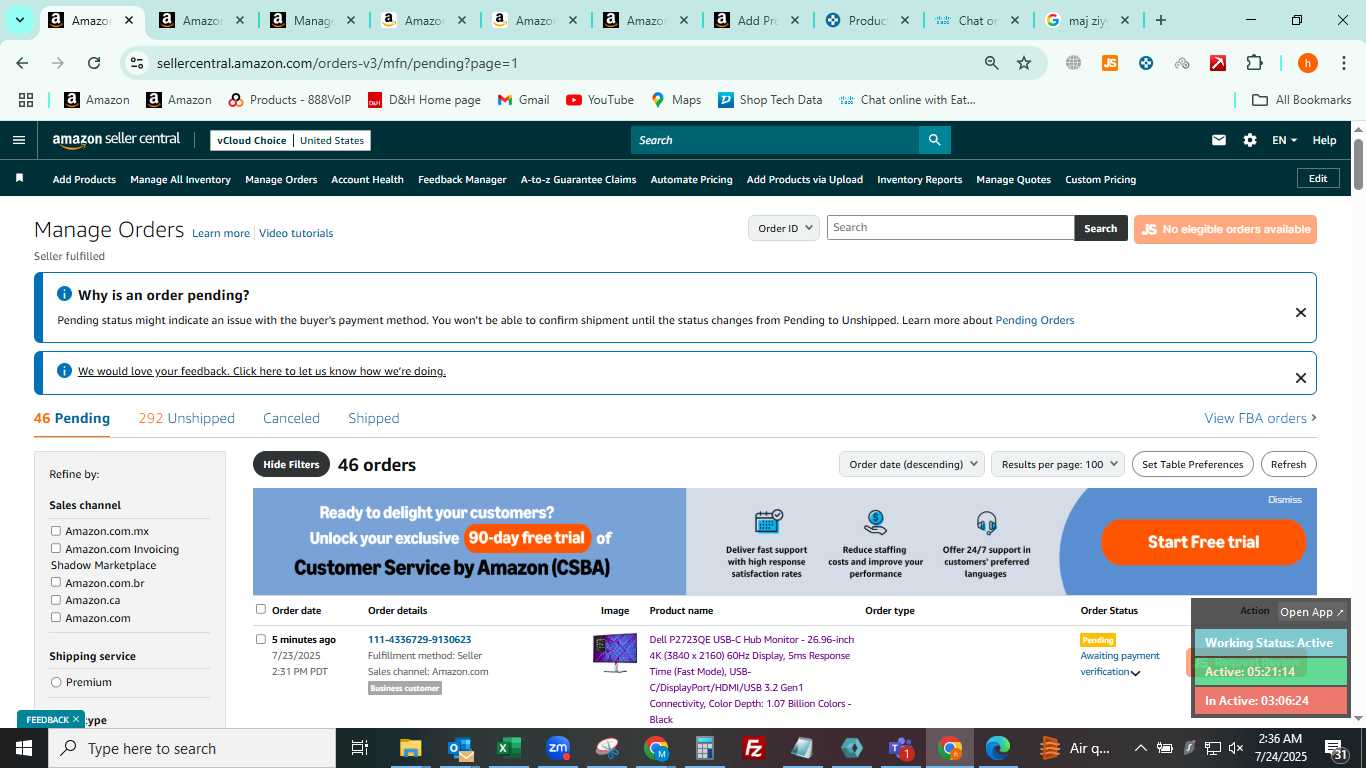Open order 111-4336729-9130623 link
The width and height of the screenshot is (1366, 768).
419,639
